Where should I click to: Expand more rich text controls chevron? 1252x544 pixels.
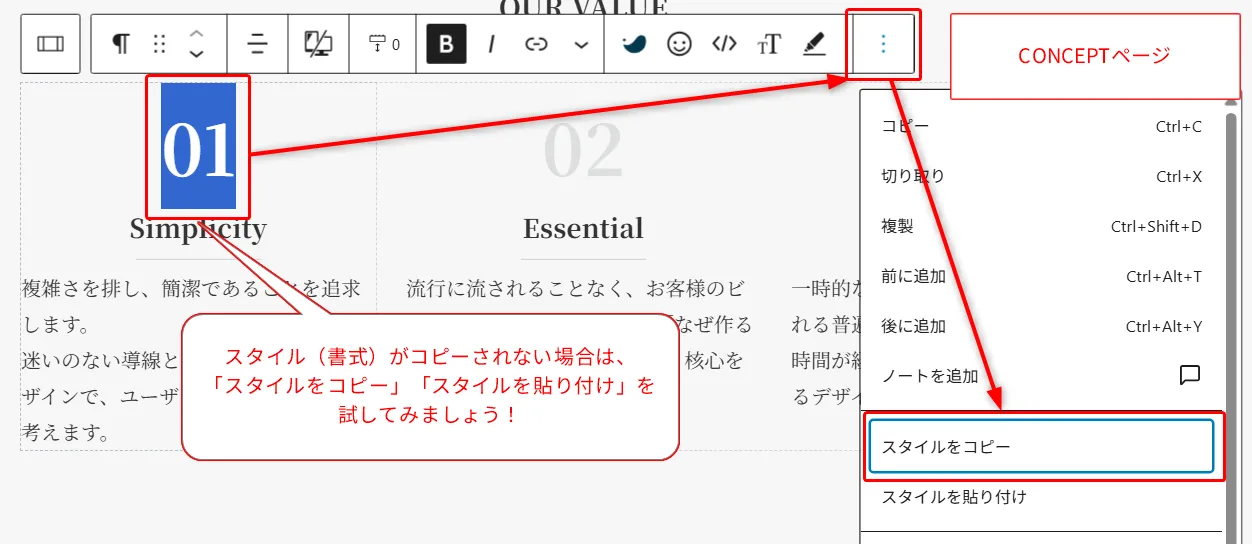coord(582,44)
